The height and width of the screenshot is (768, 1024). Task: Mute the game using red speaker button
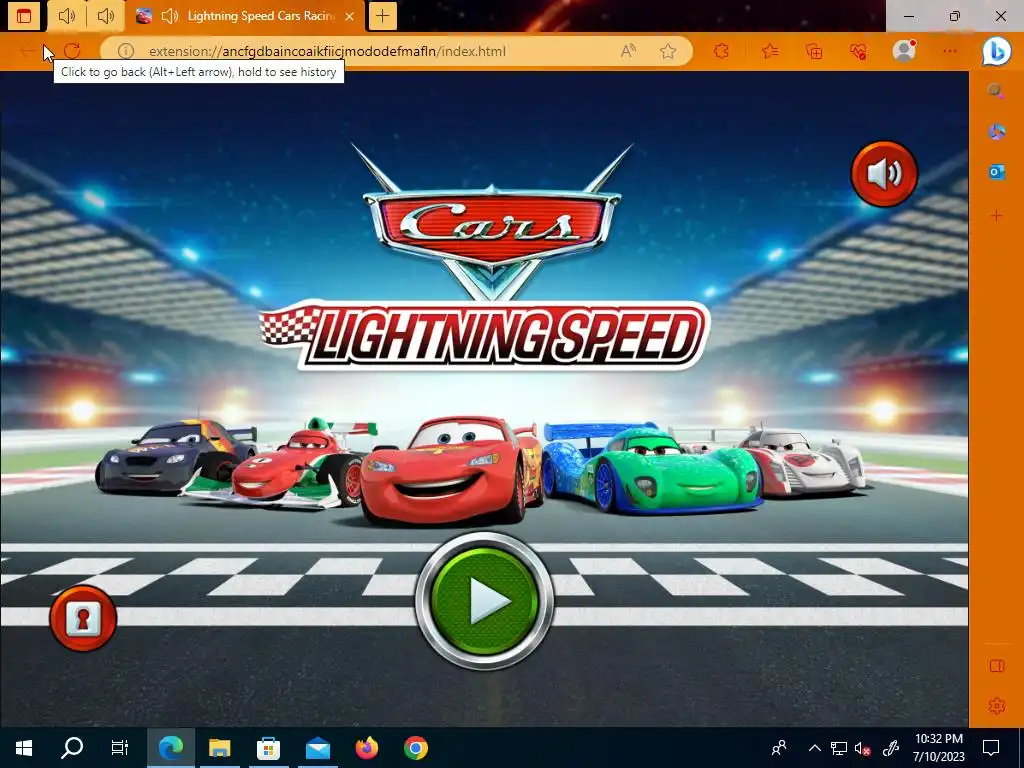[x=884, y=174]
